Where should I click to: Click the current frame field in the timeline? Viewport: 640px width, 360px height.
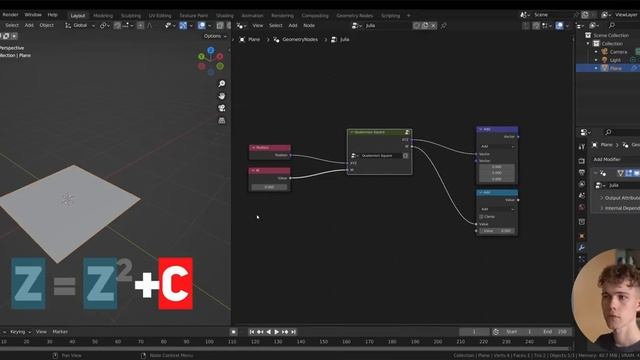point(474,332)
